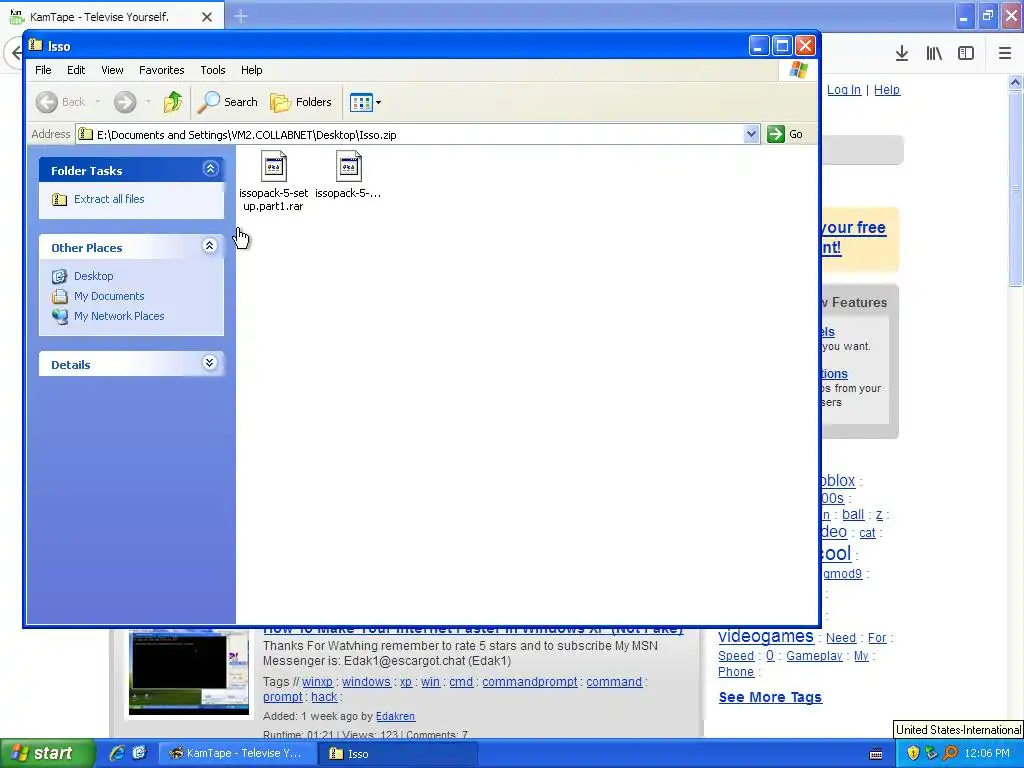Open the browser library icon
This screenshot has height=768, width=1024.
click(934, 54)
